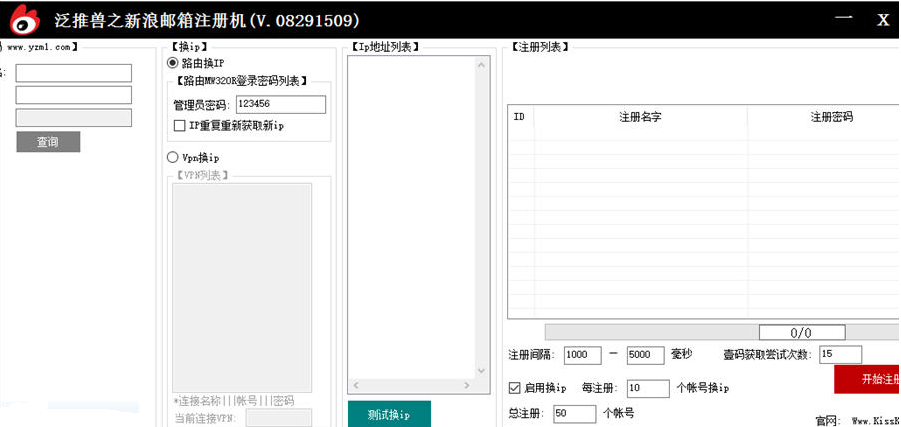Viewport: 901px width, 427px height.
Task: Click the ID column header
Action: 520,117
